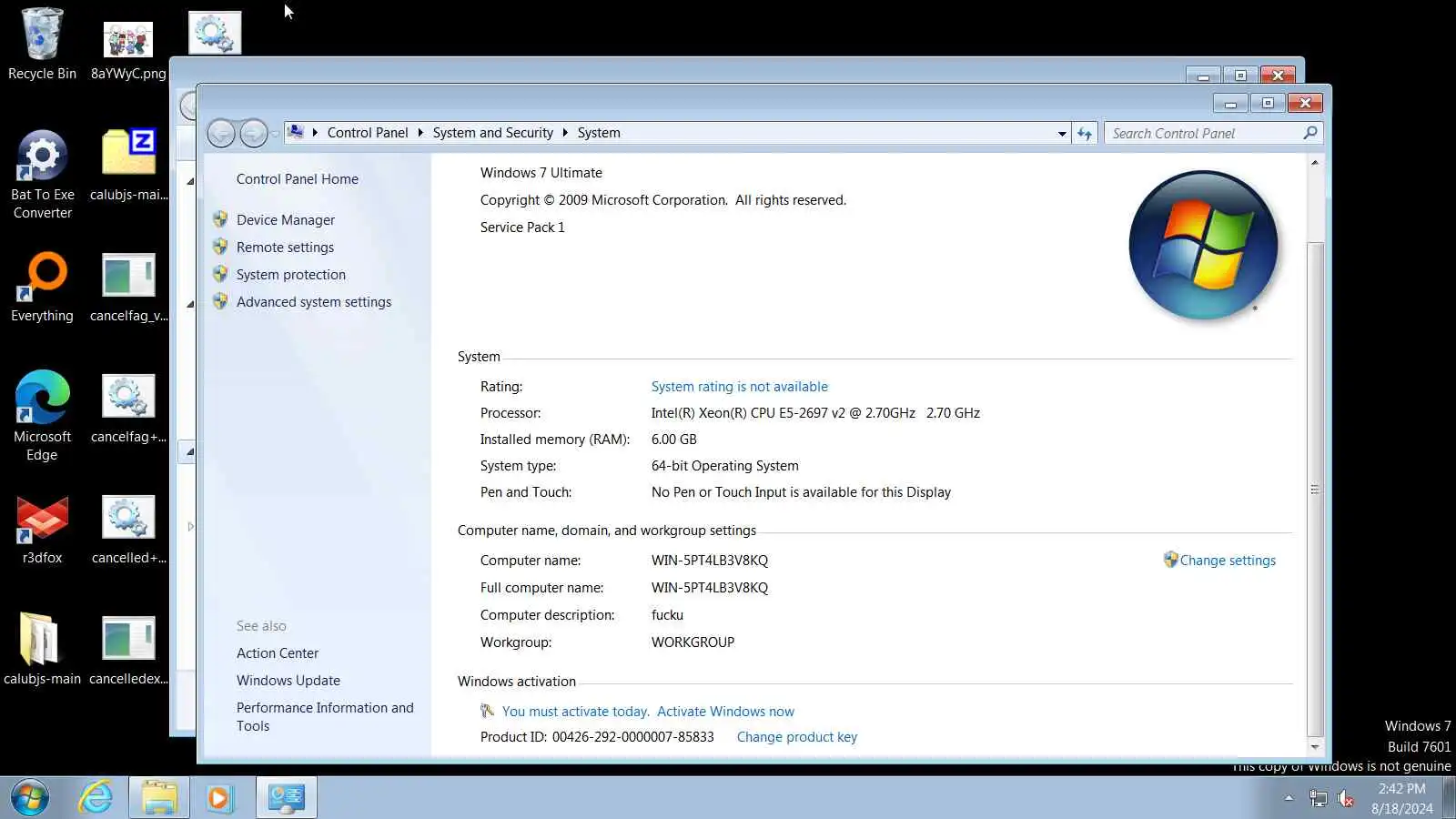This screenshot has width=1456, height=819.
Task: Click the installed memory value '6.00 GB'
Action: [x=673, y=440]
